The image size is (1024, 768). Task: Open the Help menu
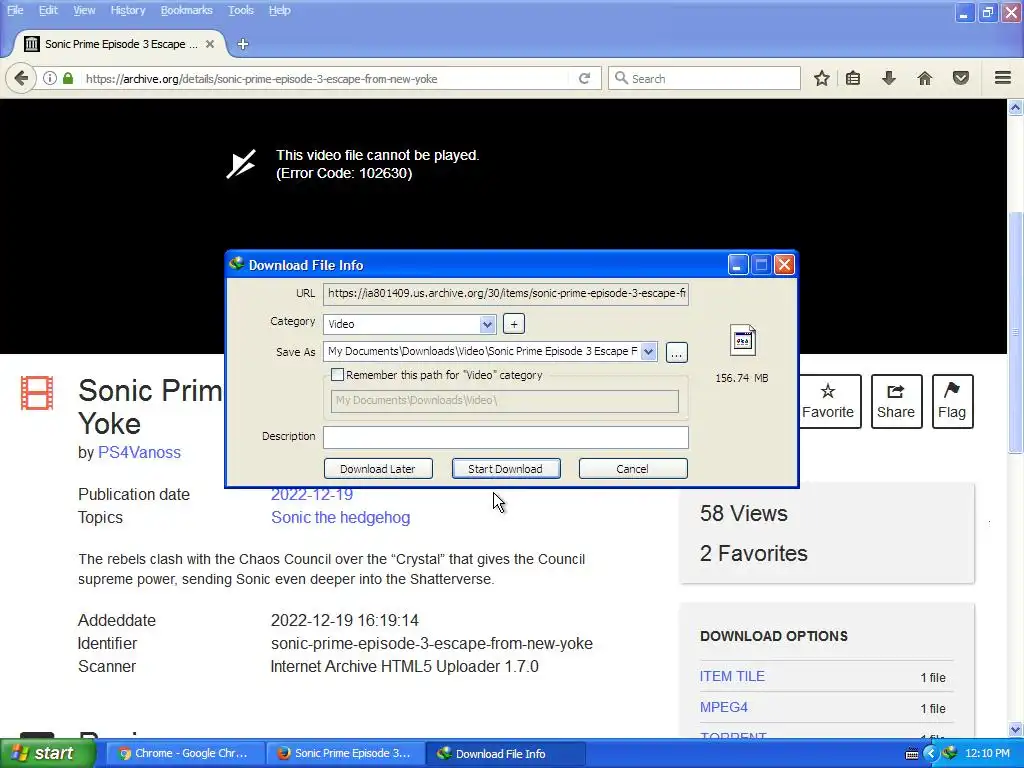pyautogui.click(x=280, y=10)
